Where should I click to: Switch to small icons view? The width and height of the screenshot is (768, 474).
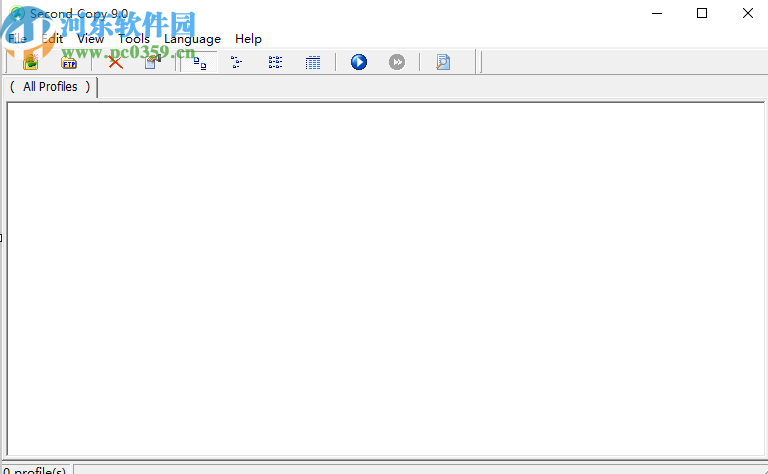tap(237, 62)
